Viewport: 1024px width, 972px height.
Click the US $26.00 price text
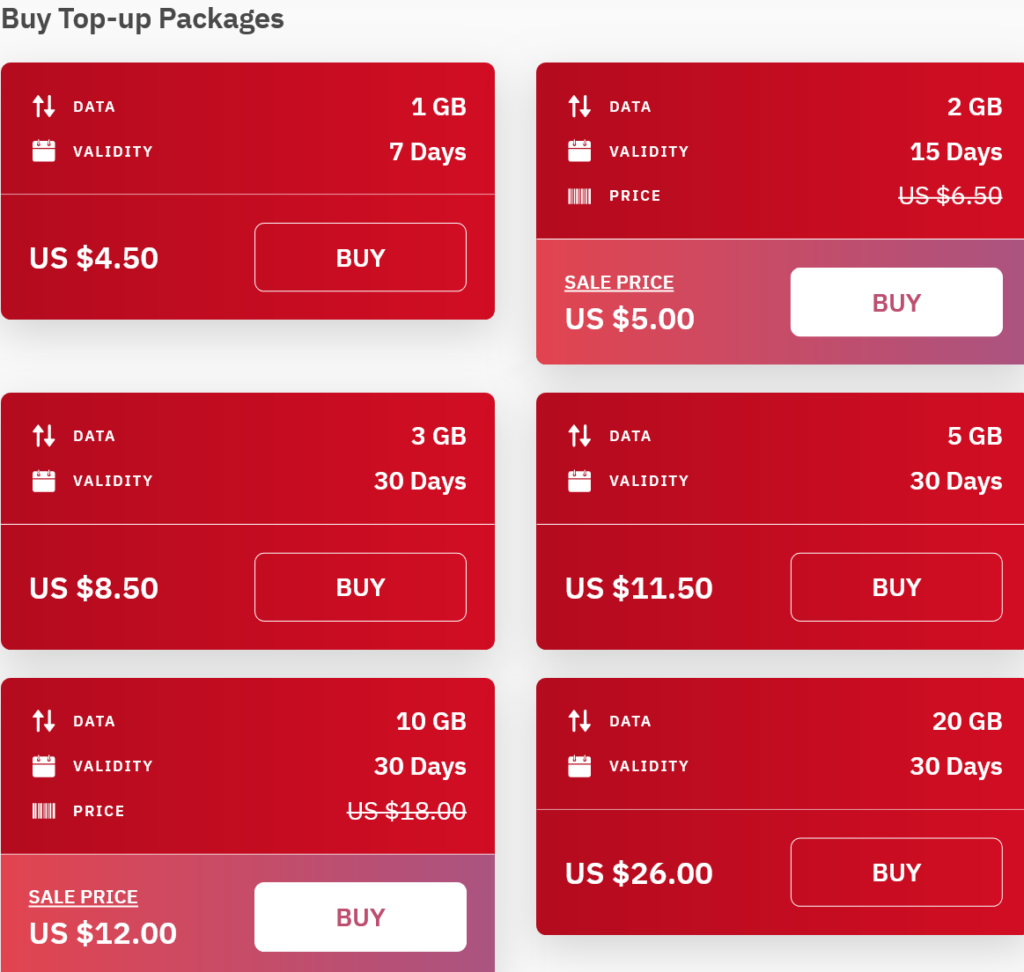click(x=639, y=873)
